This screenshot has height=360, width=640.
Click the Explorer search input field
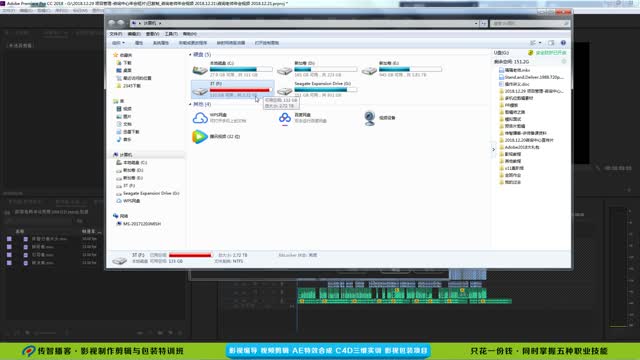coord(530,23)
